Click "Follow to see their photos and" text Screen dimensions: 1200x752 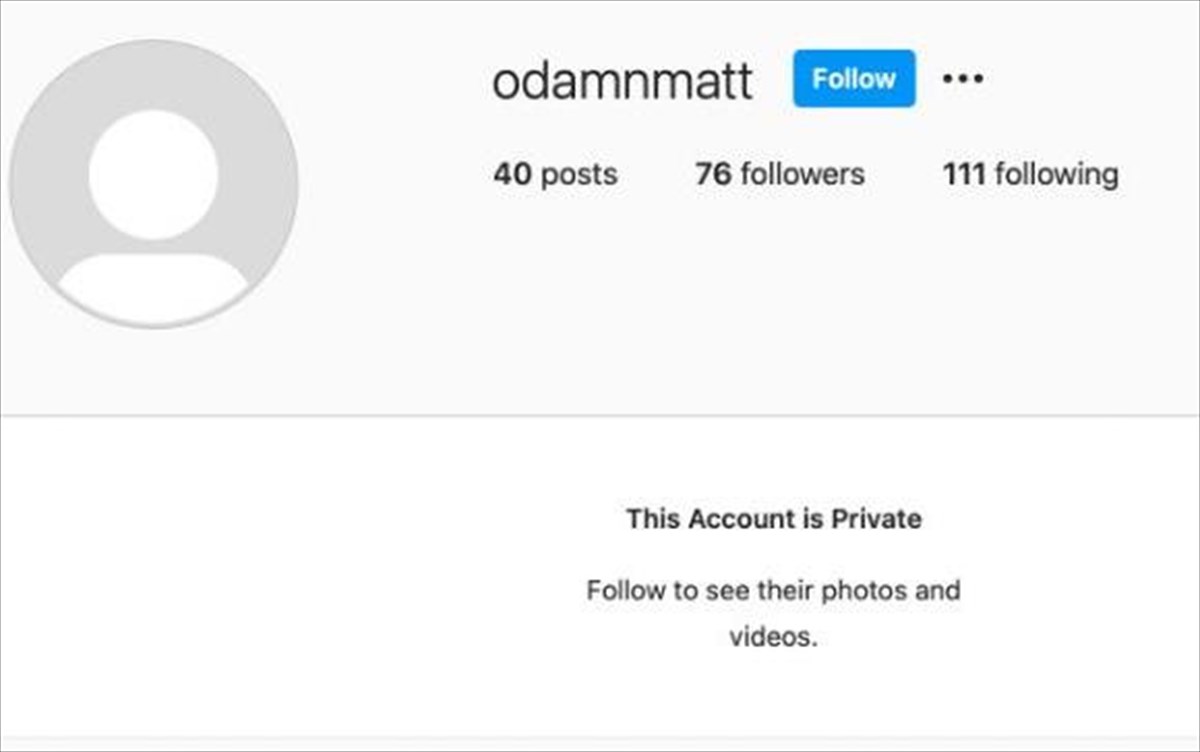coord(773,590)
